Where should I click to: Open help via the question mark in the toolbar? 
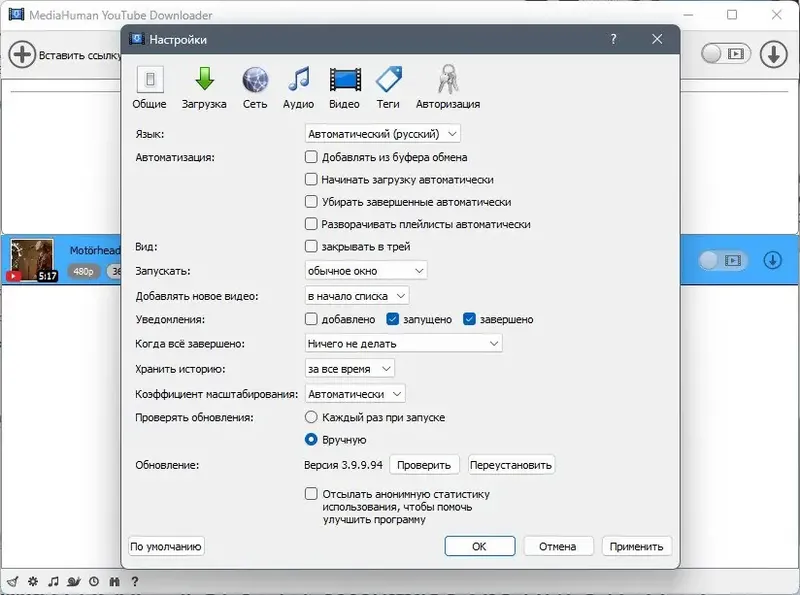coord(135,581)
